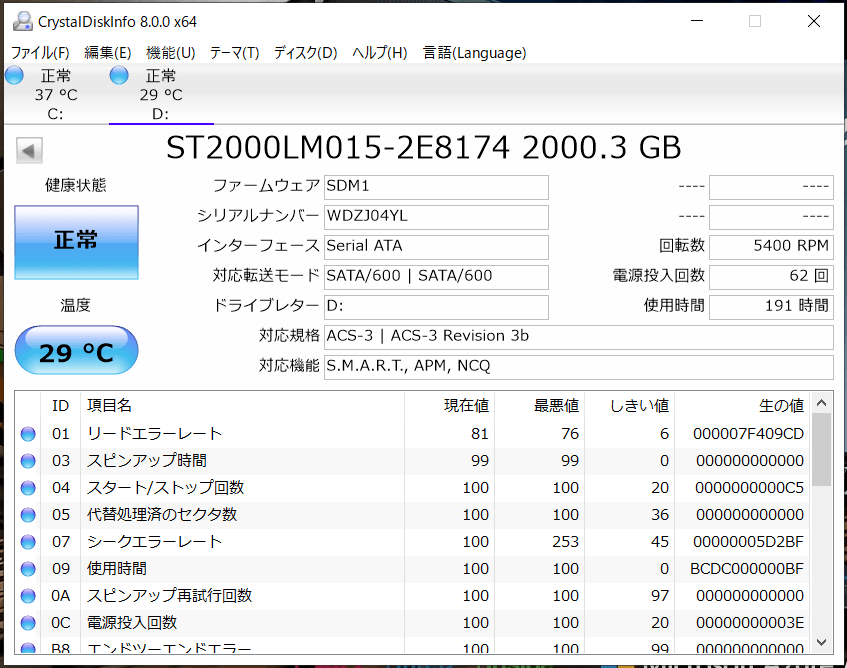Click the SMART list vertical scrollbar thumb

tap(822, 449)
